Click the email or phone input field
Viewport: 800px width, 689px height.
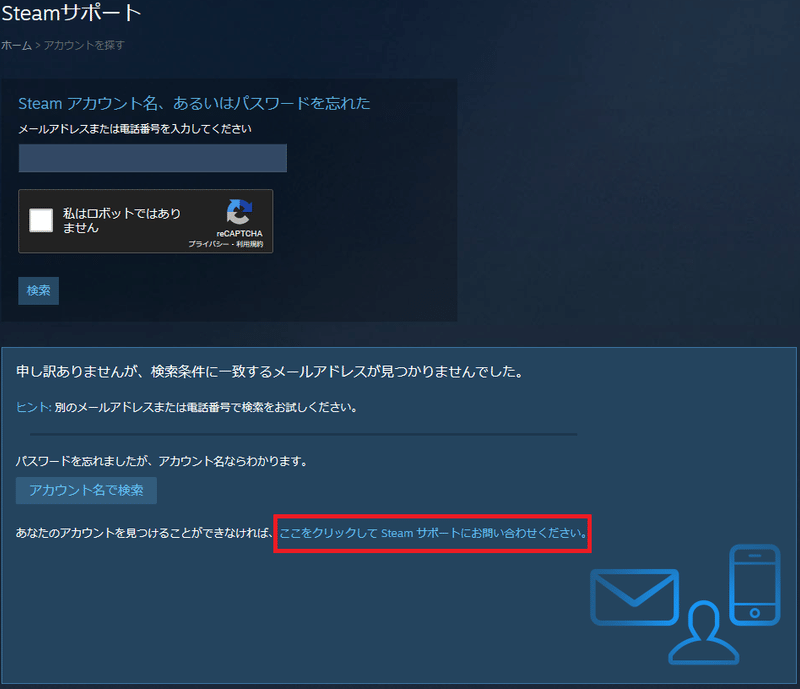152,158
